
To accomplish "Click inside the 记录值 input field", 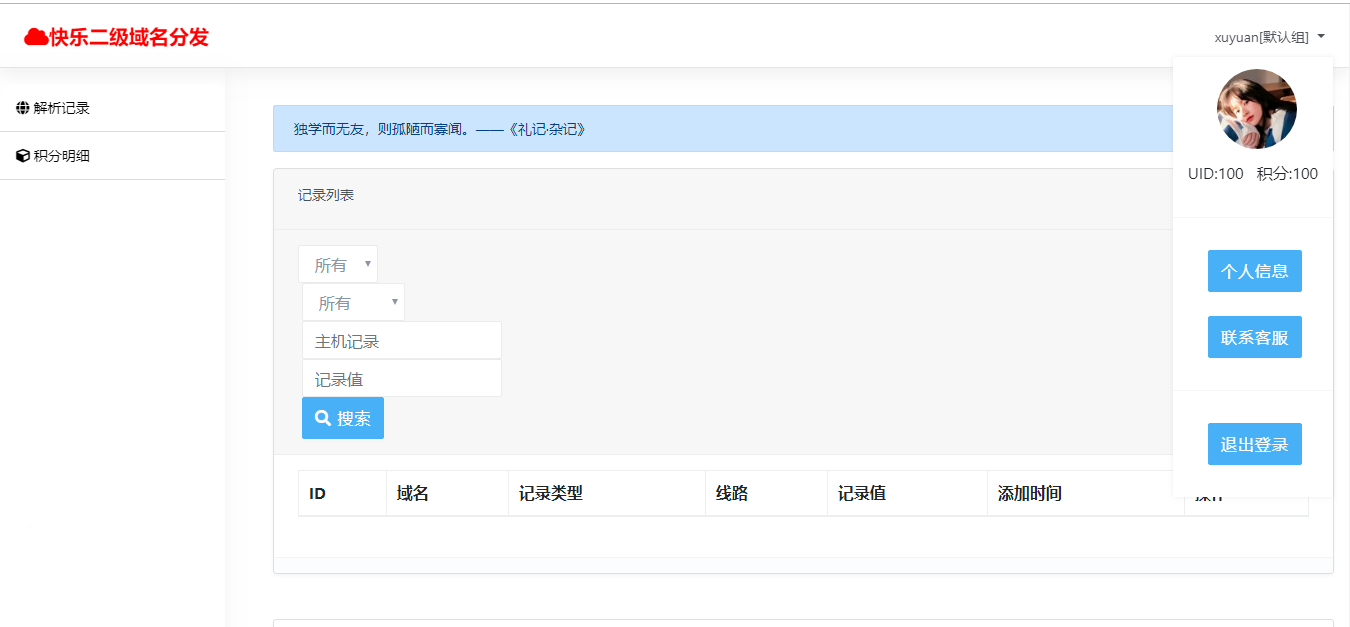I will coord(400,378).
